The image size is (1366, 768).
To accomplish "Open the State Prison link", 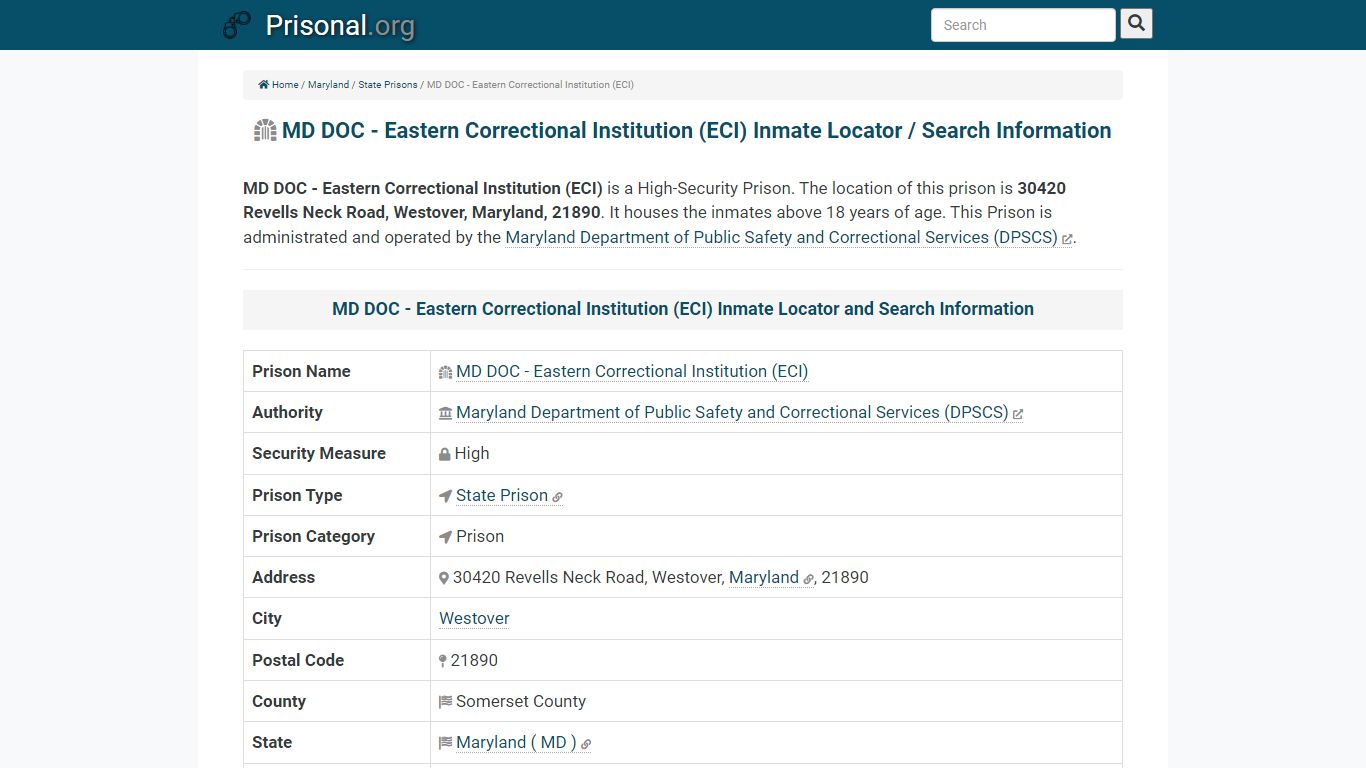I will click(x=502, y=495).
